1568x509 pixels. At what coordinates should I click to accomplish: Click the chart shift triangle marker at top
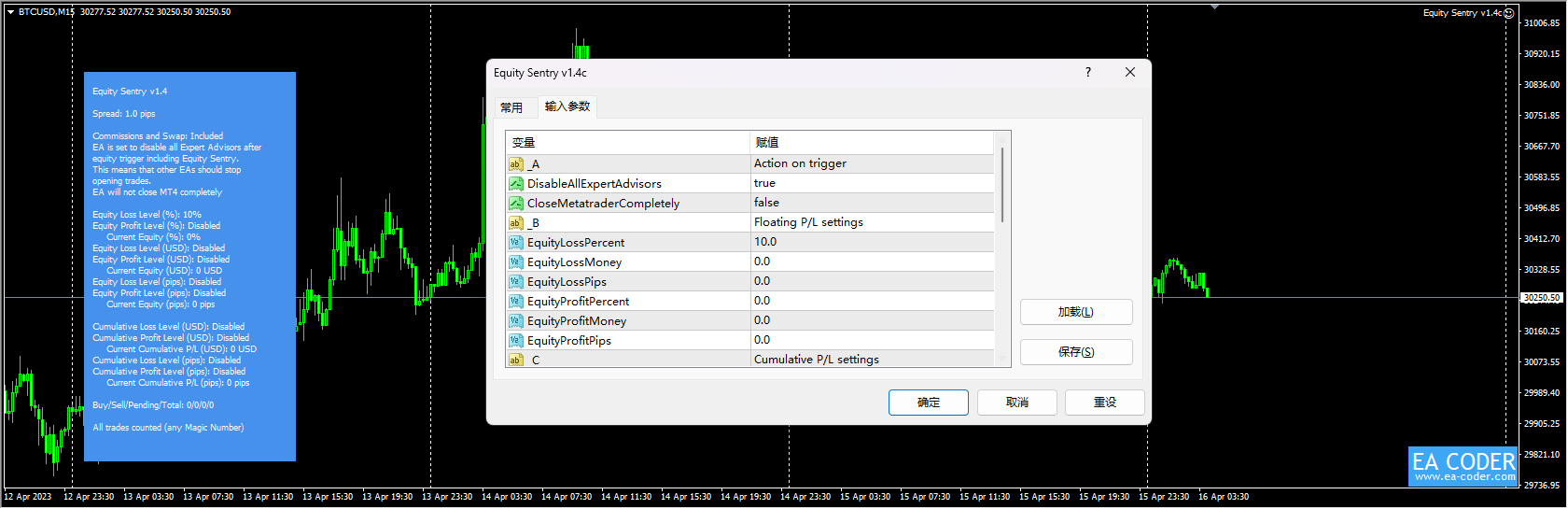pyautogui.click(x=1214, y=6)
